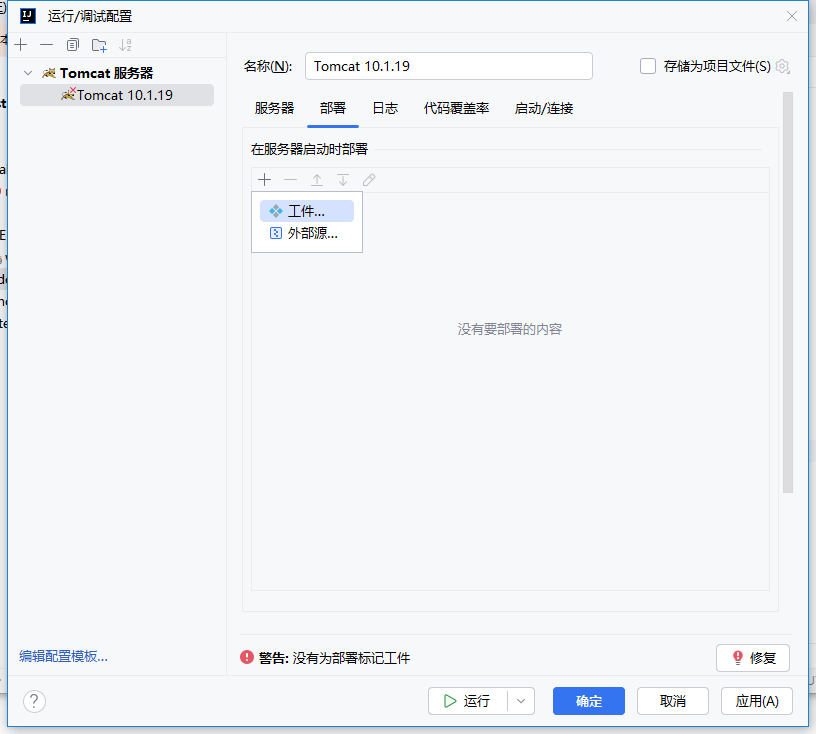Open help via the question mark button

[33, 701]
